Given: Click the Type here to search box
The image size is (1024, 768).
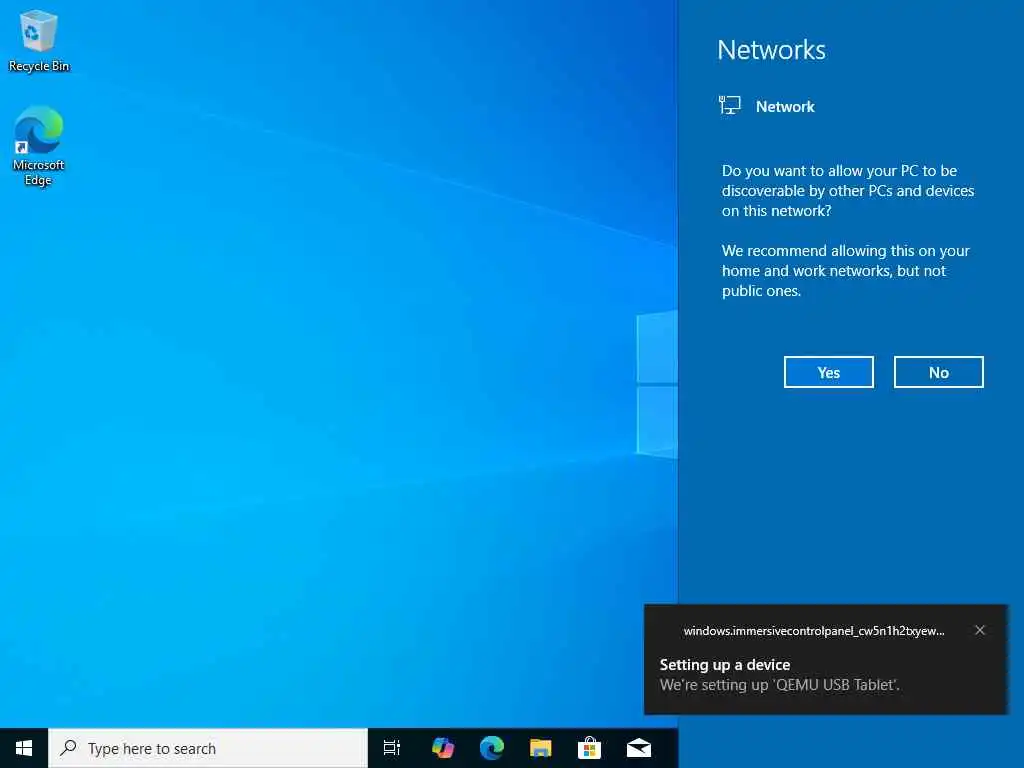Looking at the screenshot, I should click(208, 748).
